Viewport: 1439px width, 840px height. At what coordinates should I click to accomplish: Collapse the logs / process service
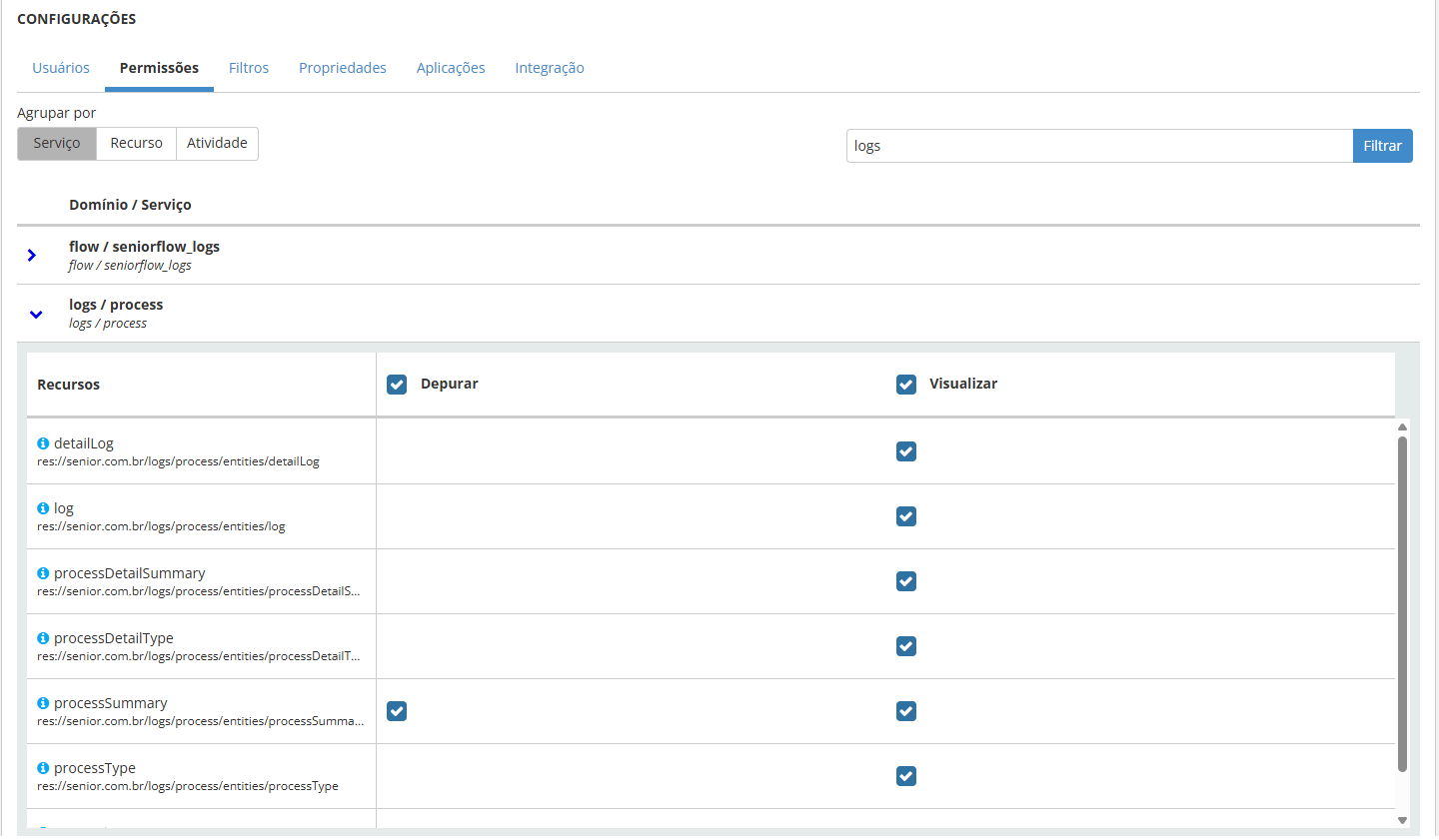[x=36, y=314]
